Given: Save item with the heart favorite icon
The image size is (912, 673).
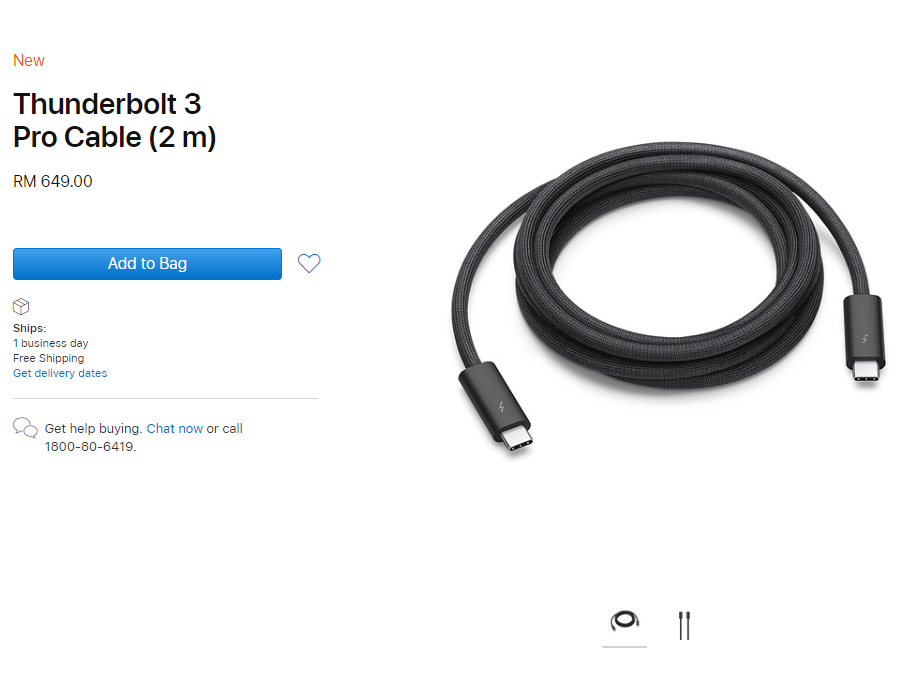Looking at the screenshot, I should tap(309, 263).
